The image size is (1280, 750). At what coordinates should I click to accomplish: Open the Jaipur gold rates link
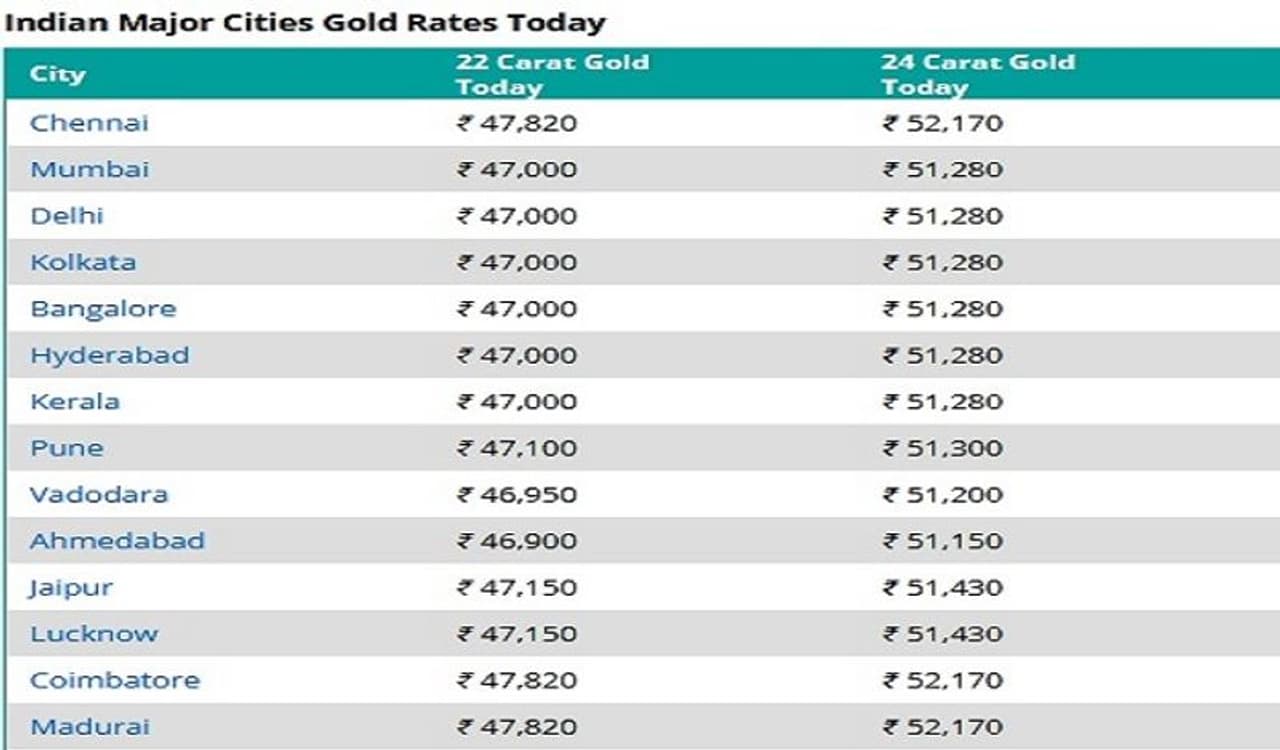click(70, 587)
